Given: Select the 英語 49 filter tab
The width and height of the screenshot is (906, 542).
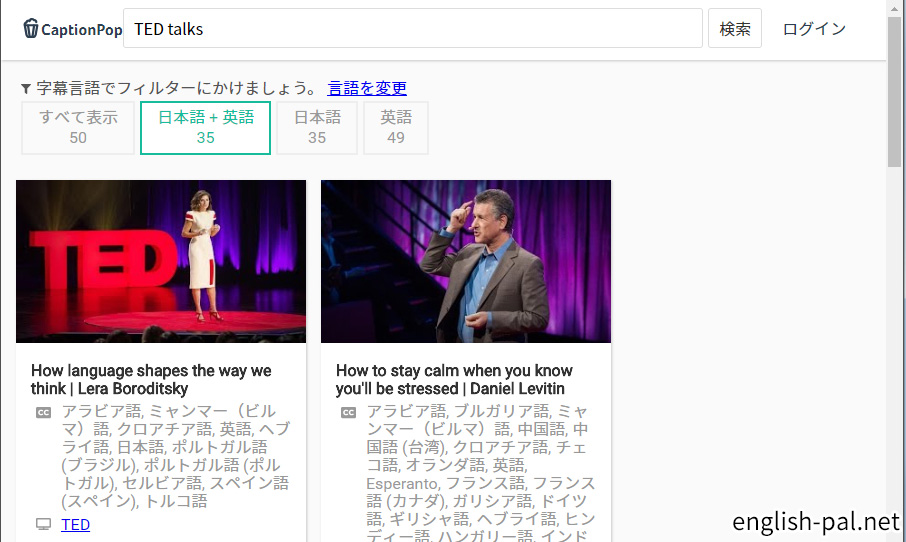Looking at the screenshot, I should click(396, 128).
